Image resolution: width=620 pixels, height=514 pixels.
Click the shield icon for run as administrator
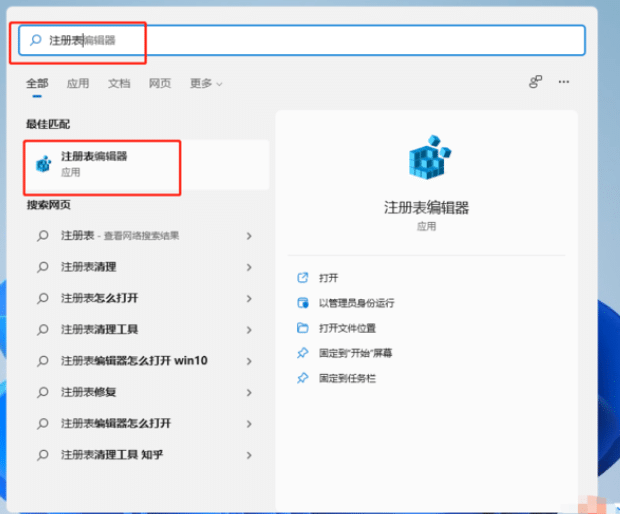(x=302, y=303)
